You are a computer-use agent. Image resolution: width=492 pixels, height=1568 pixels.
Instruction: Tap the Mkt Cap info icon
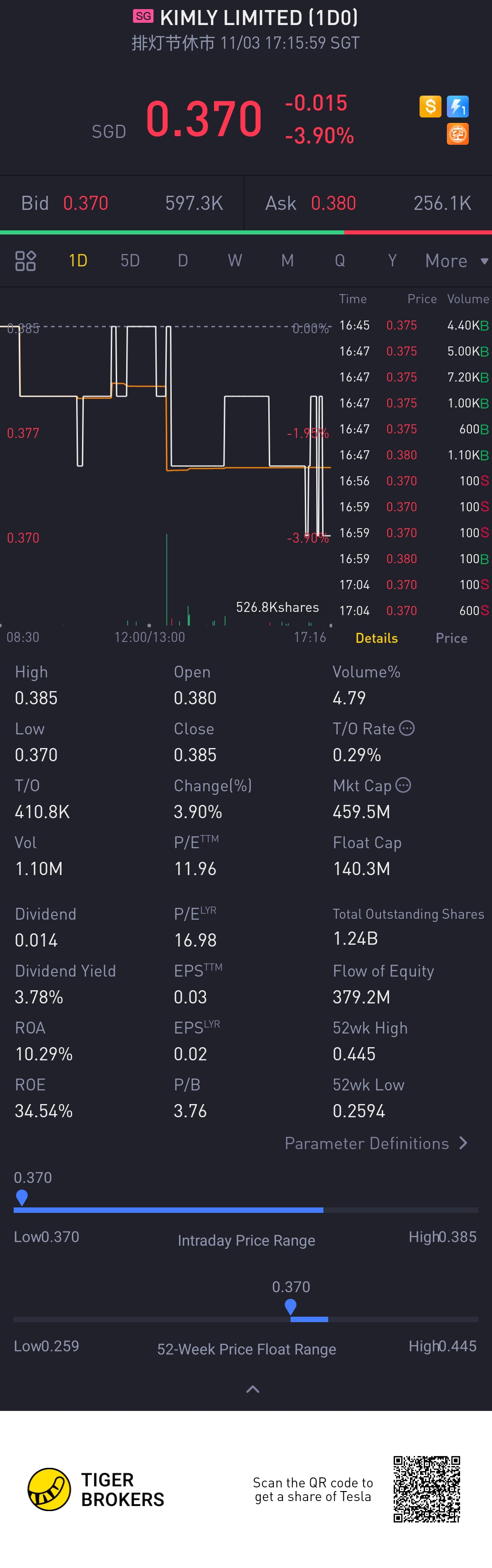403,785
